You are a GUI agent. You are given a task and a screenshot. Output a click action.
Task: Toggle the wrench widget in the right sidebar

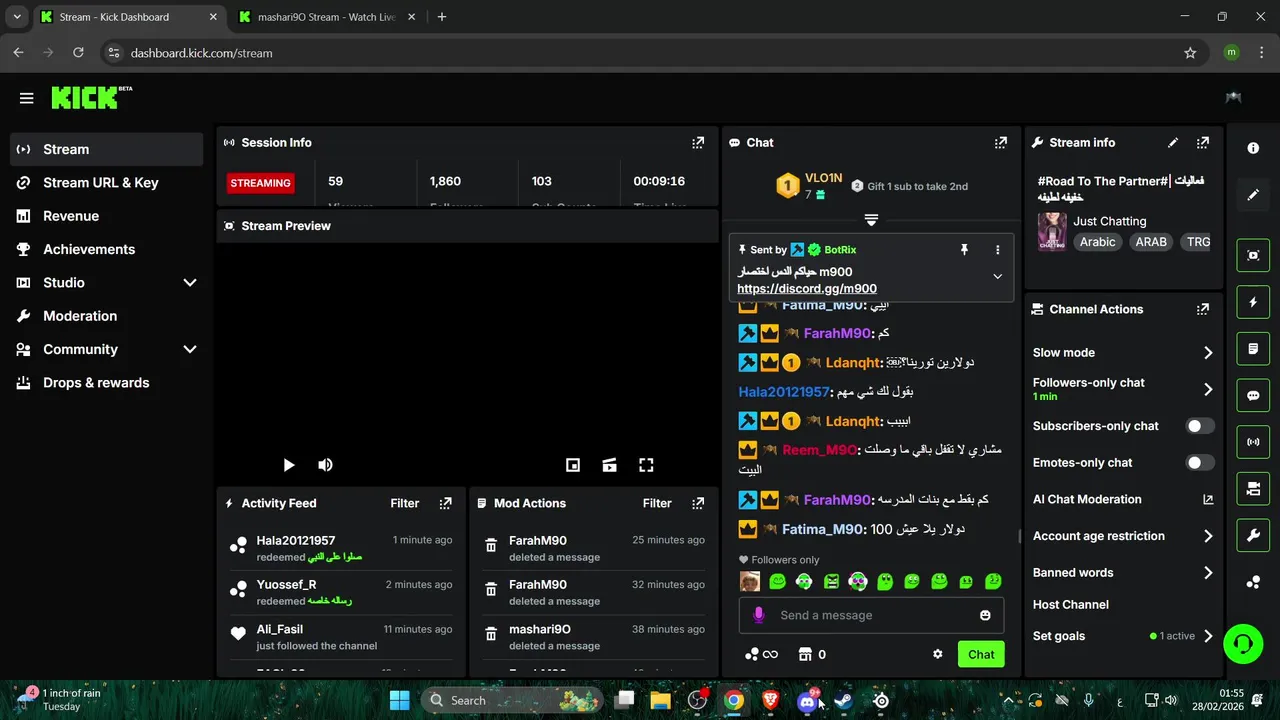(1253, 536)
